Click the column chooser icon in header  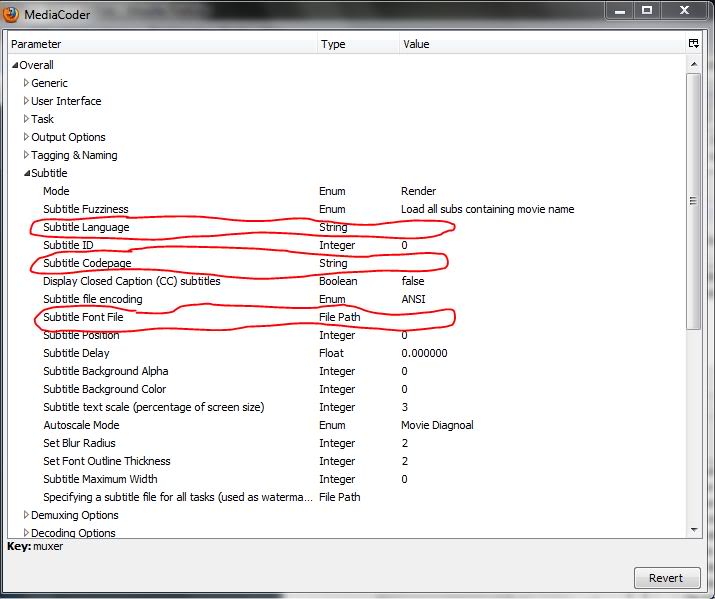(693, 44)
